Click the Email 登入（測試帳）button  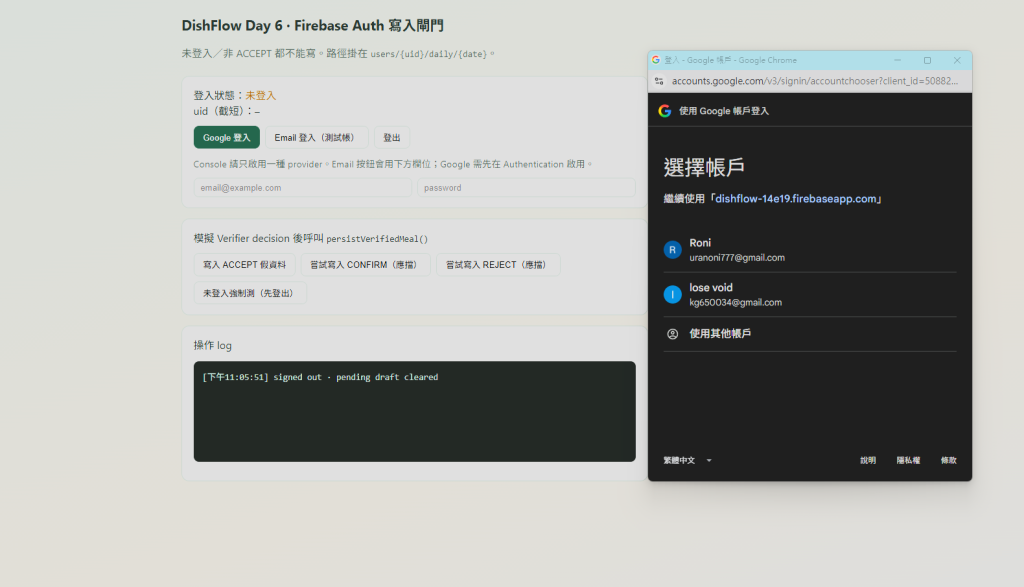click(x=317, y=138)
